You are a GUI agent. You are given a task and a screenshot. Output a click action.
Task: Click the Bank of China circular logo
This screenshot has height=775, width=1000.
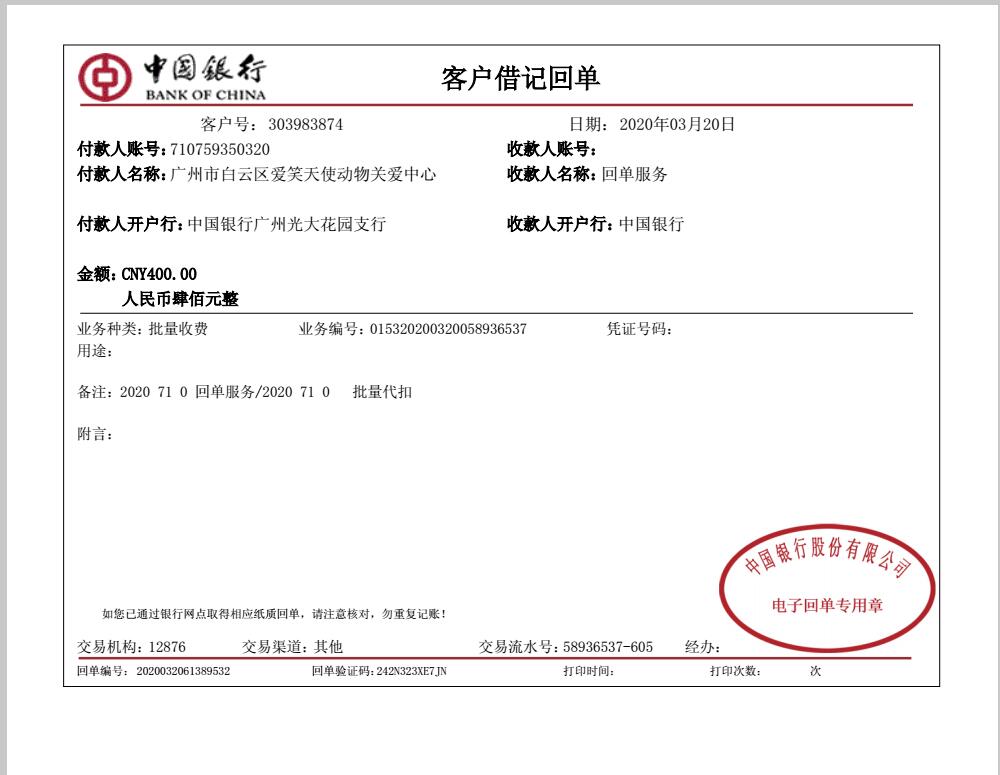click(x=105, y=78)
